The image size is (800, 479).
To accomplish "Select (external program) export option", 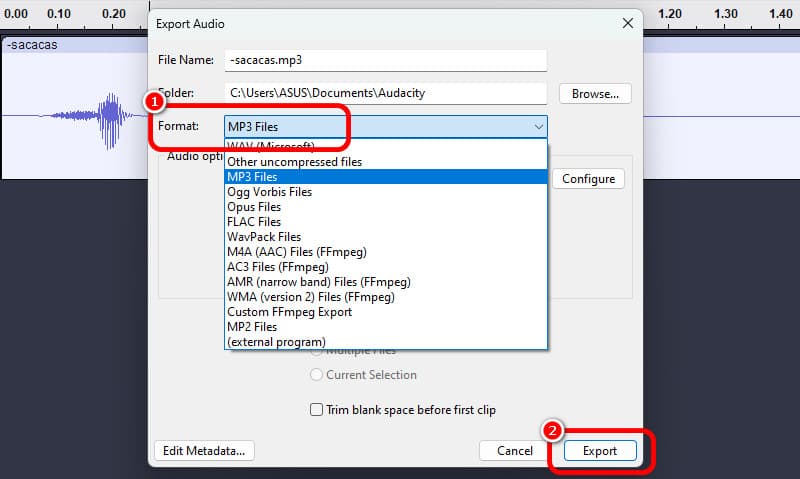I will click(x=386, y=342).
